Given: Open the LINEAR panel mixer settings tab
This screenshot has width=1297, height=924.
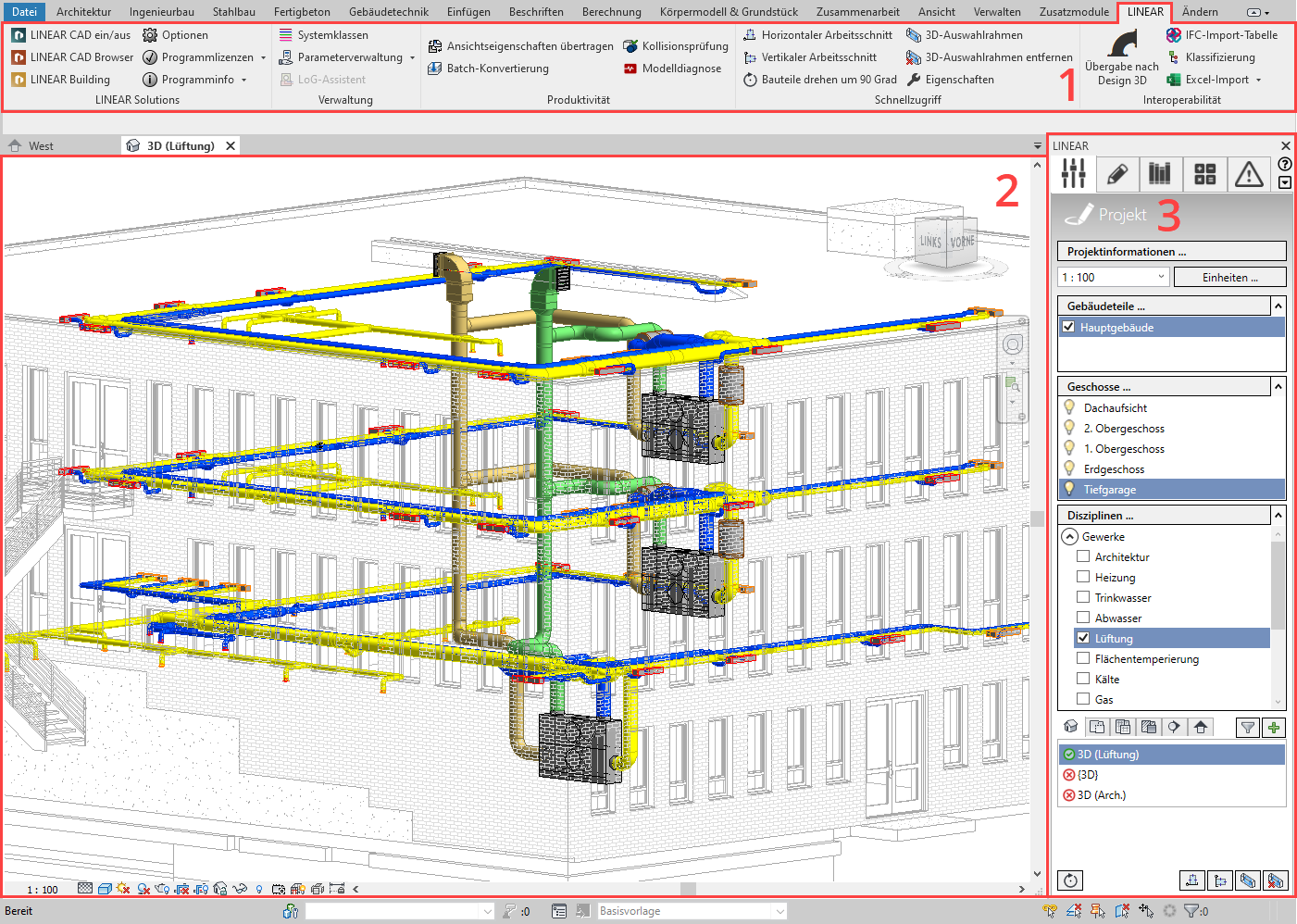Looking at the screenshot, I should 1074,173.
